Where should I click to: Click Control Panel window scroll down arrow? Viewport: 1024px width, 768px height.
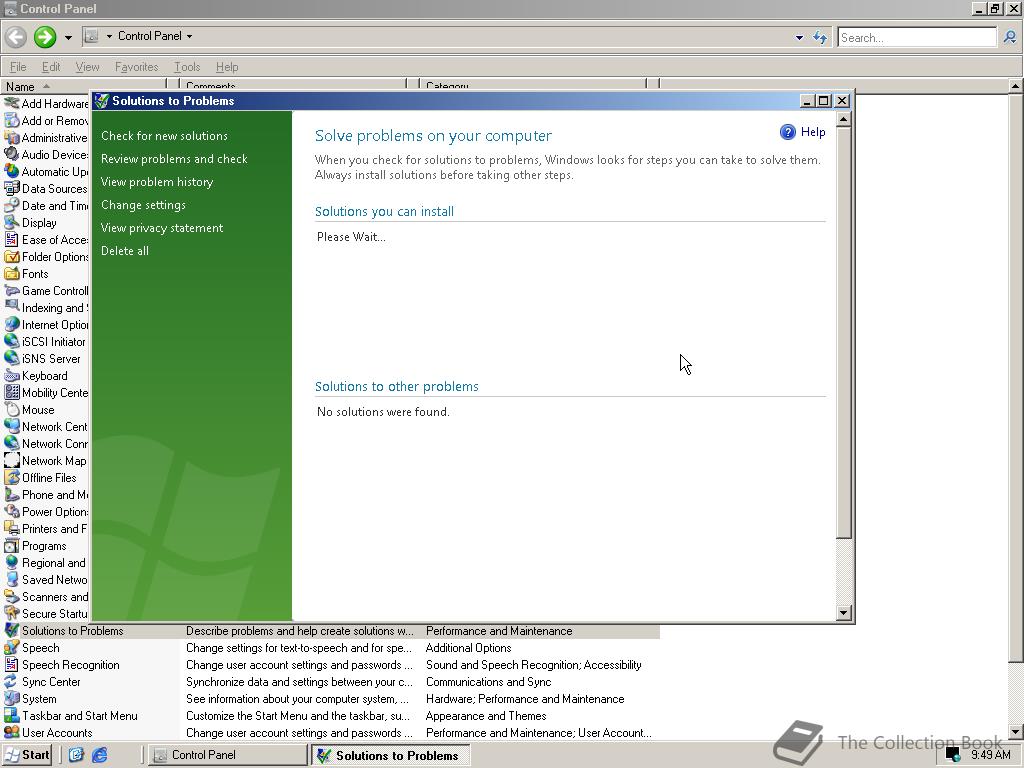(1016, 731)
